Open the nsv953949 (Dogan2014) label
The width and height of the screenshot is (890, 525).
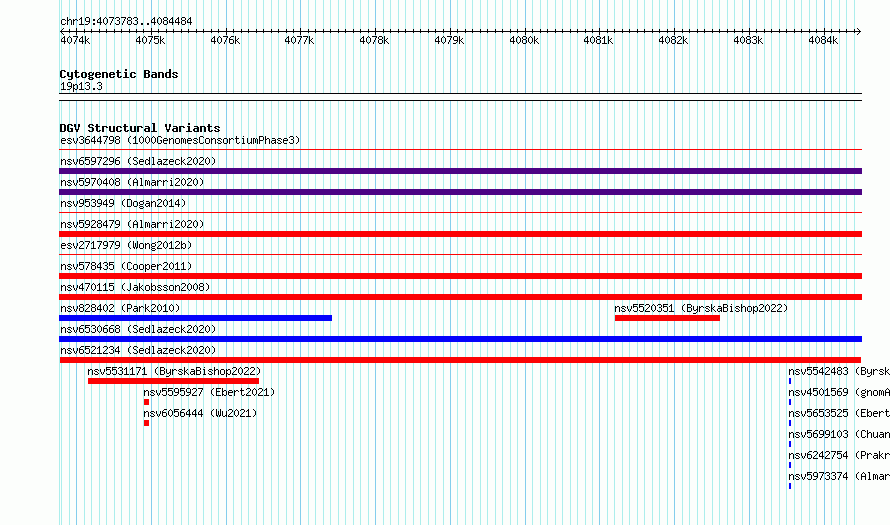point(123,203)
